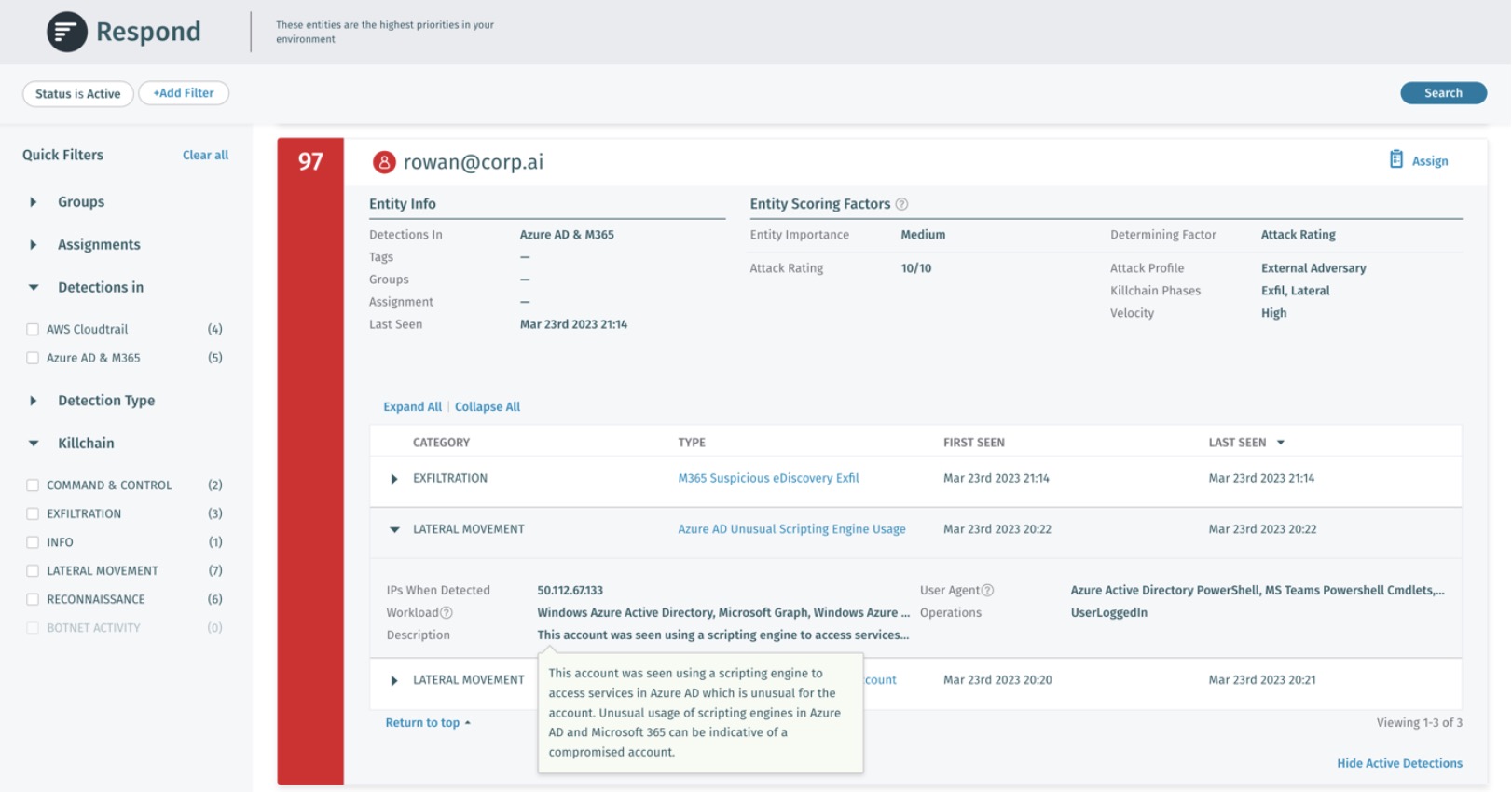Expand the Groups quick filter
The image size is (1512, 792).
[x=34, y=202]
